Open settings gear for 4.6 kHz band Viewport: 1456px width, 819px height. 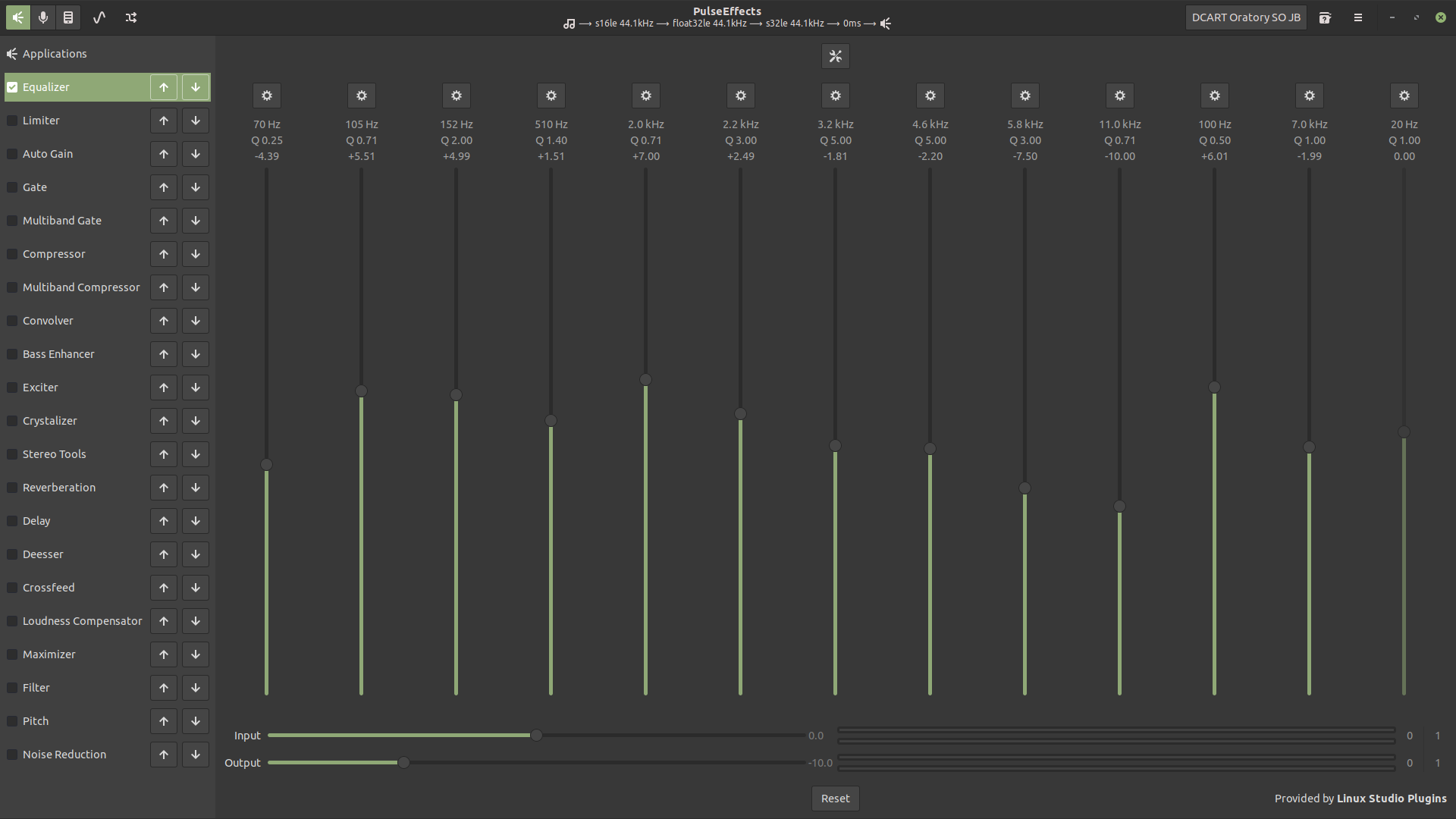click(930, 96)
